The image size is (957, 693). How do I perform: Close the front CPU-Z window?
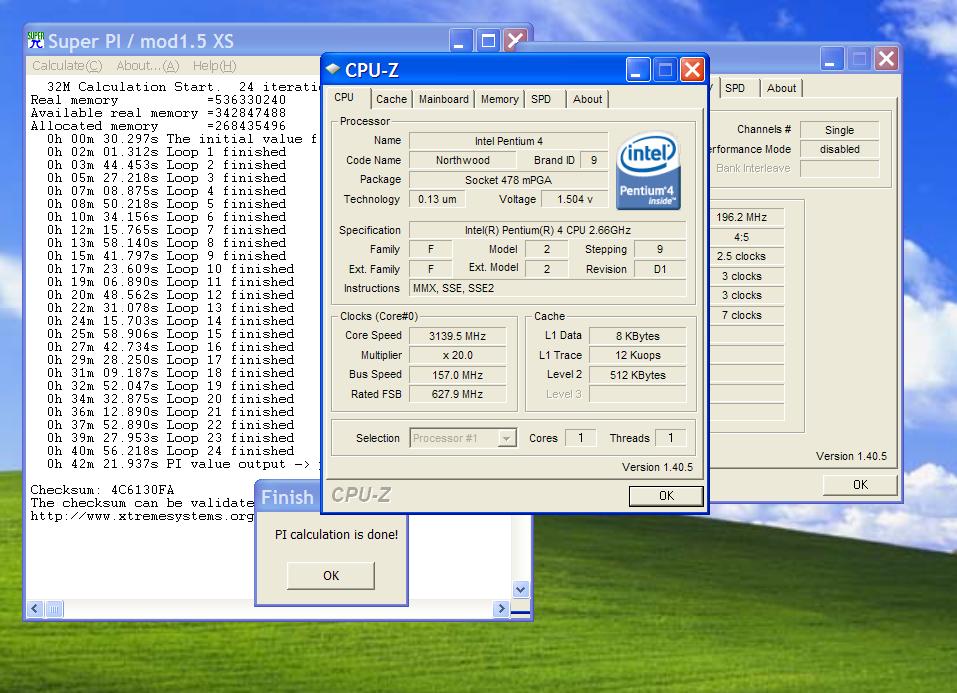click(692, 70)
